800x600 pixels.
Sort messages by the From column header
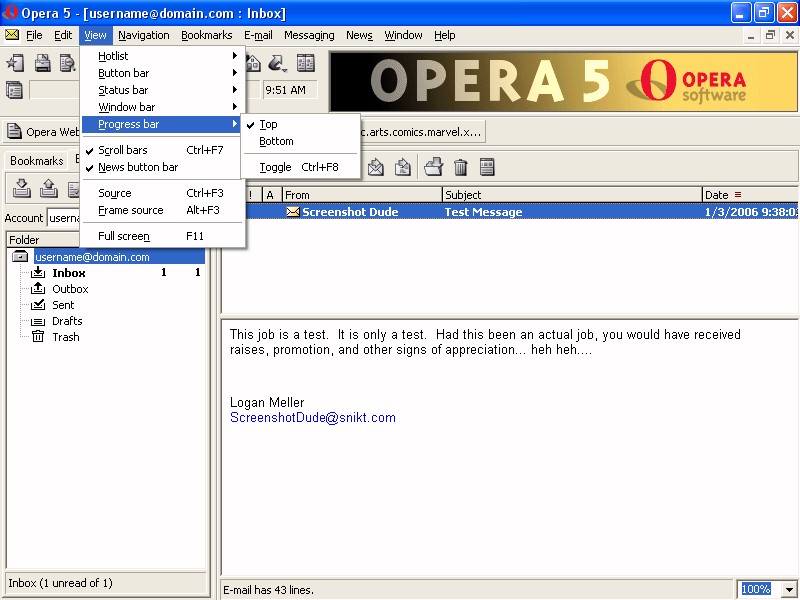[x=362, y=194]
